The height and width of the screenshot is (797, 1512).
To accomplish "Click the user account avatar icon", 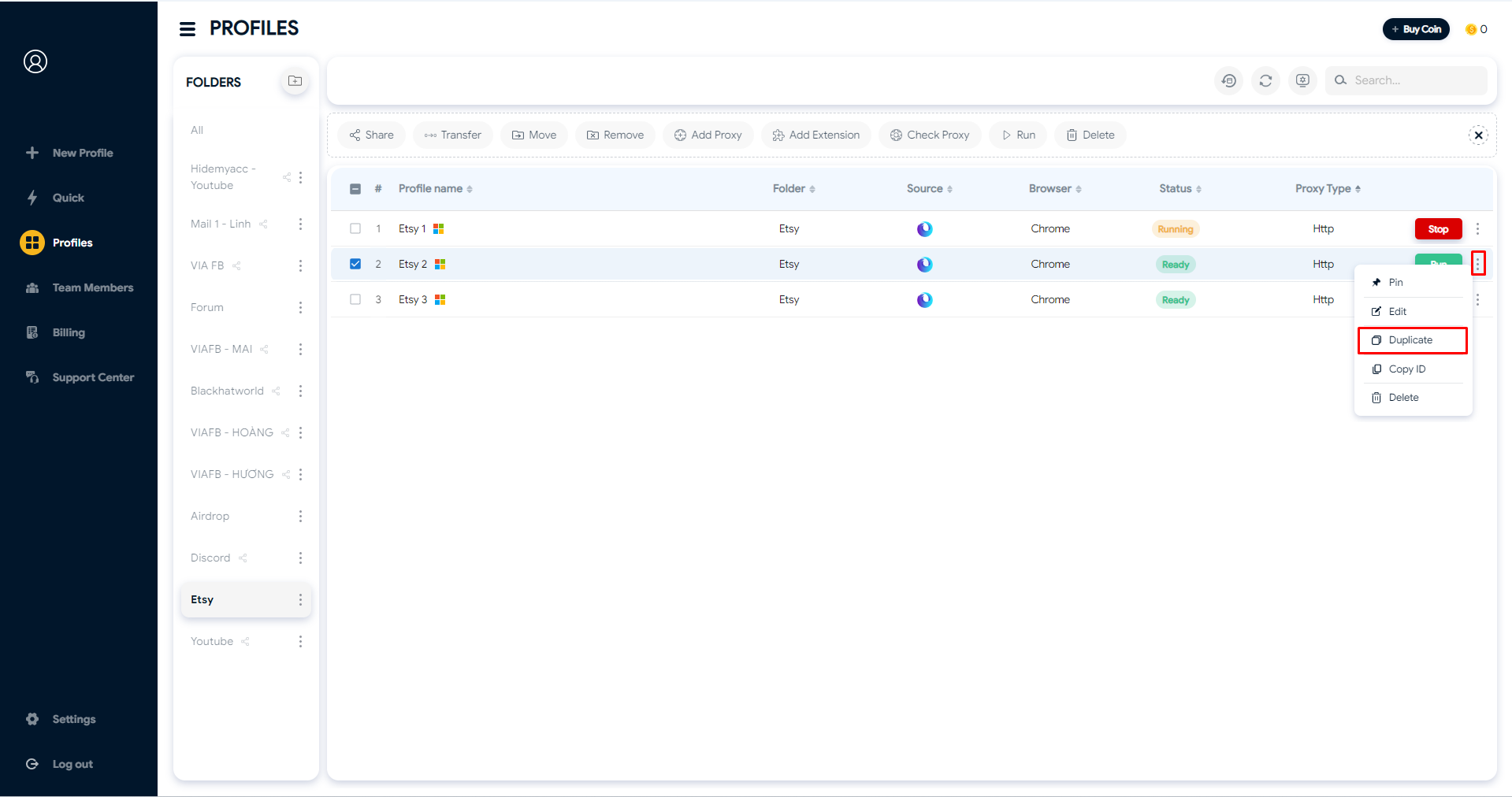I will [35, 61].
